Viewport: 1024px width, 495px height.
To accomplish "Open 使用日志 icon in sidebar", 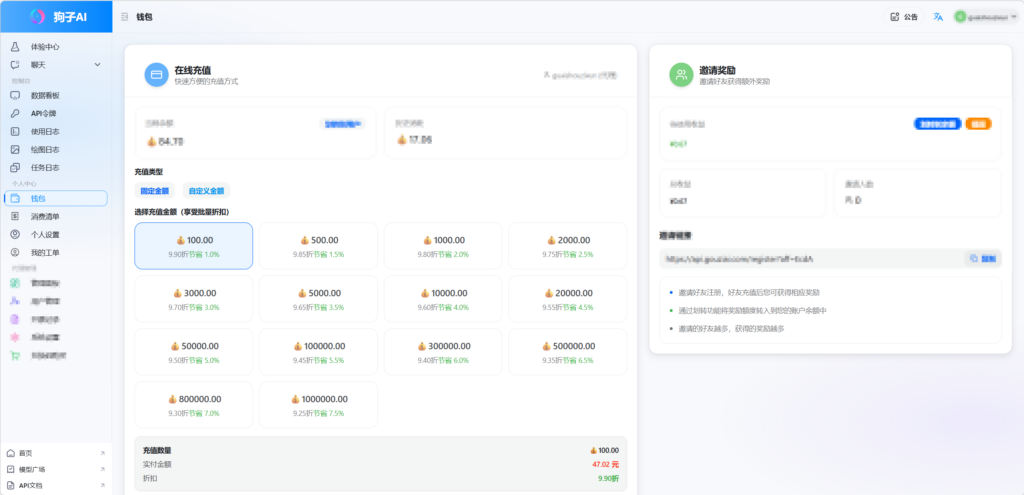I will point(15,131).
